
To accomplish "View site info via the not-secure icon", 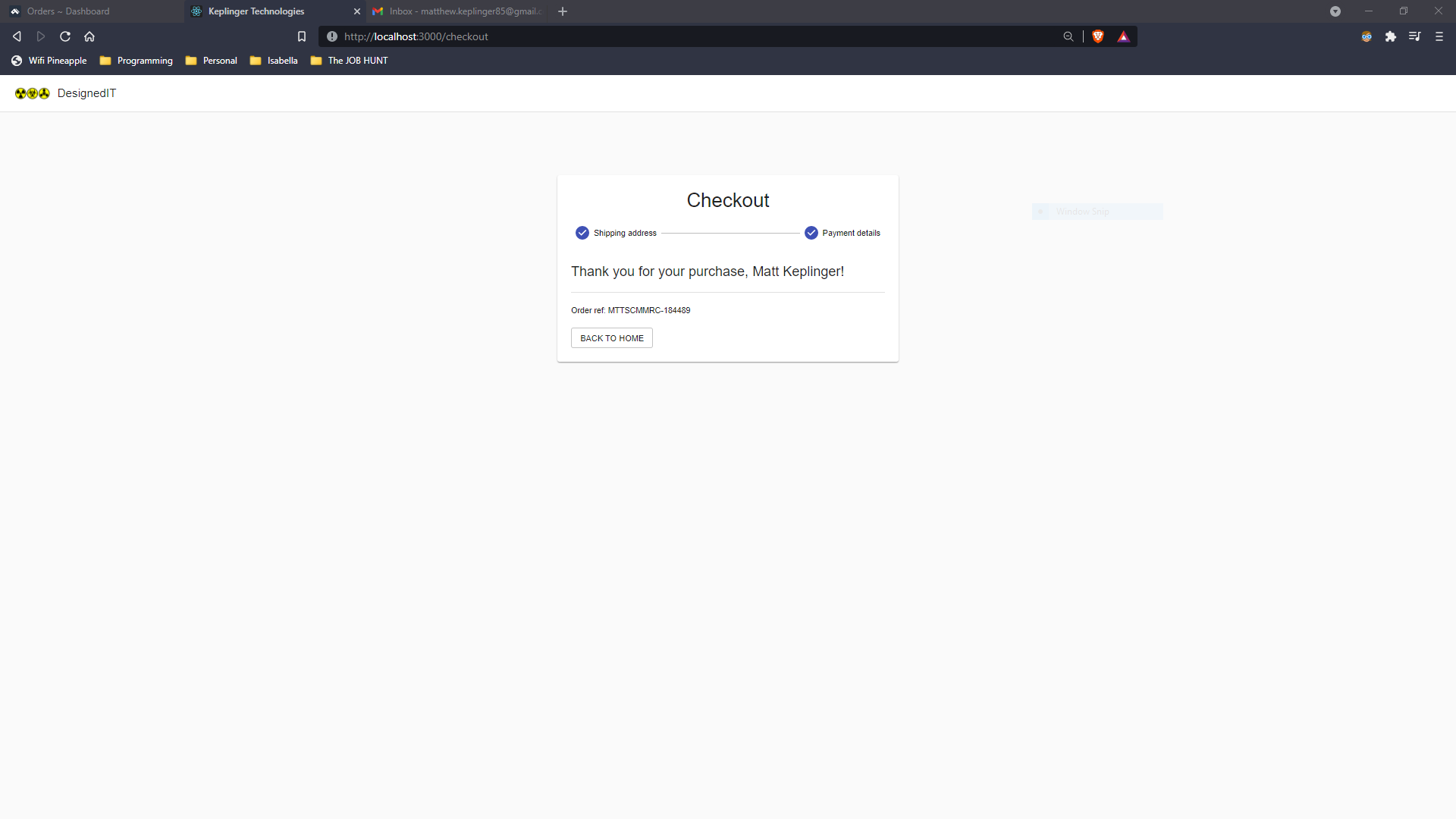I will [332, 36].
